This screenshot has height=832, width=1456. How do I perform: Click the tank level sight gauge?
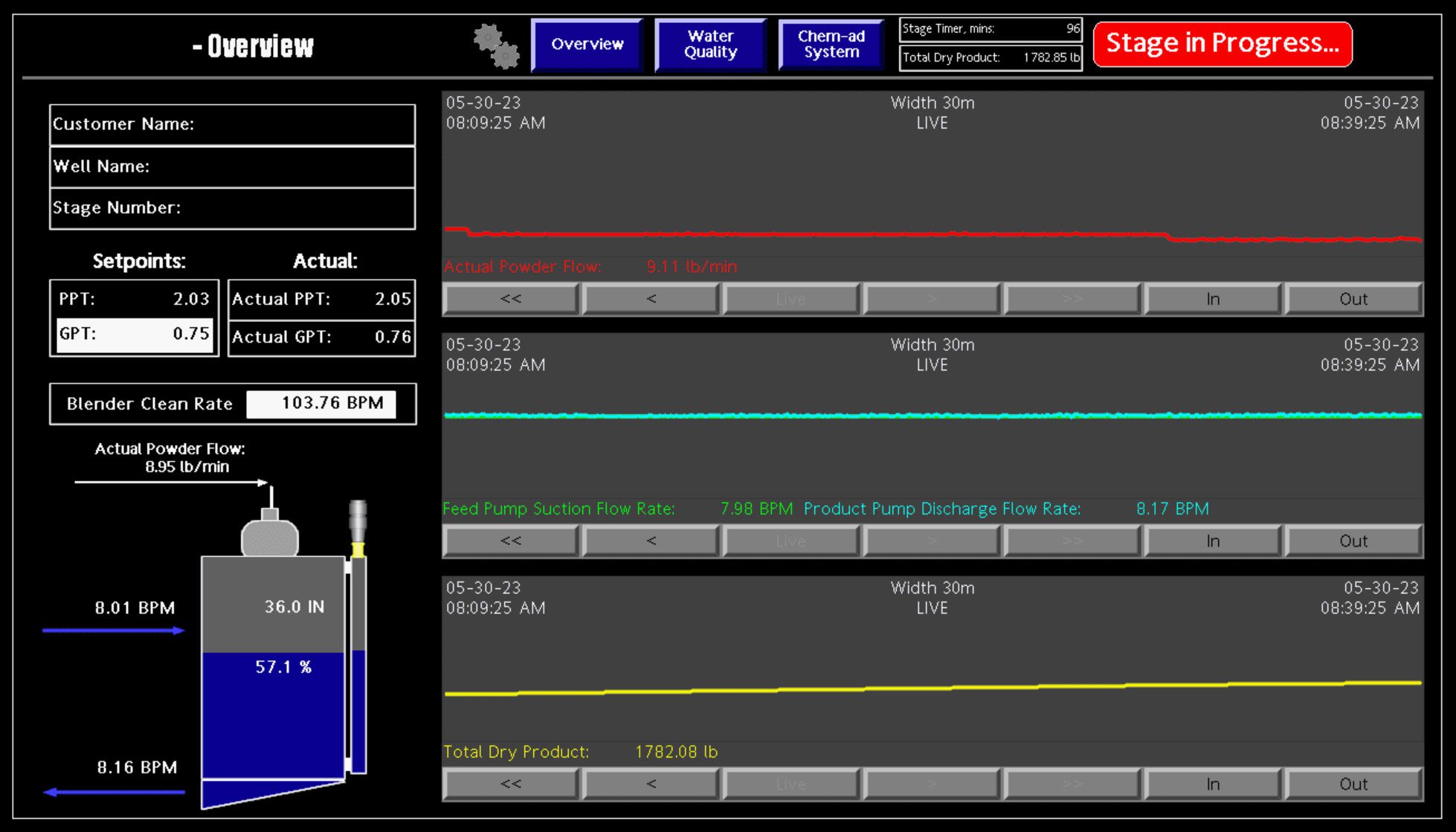tap(358, 665)
